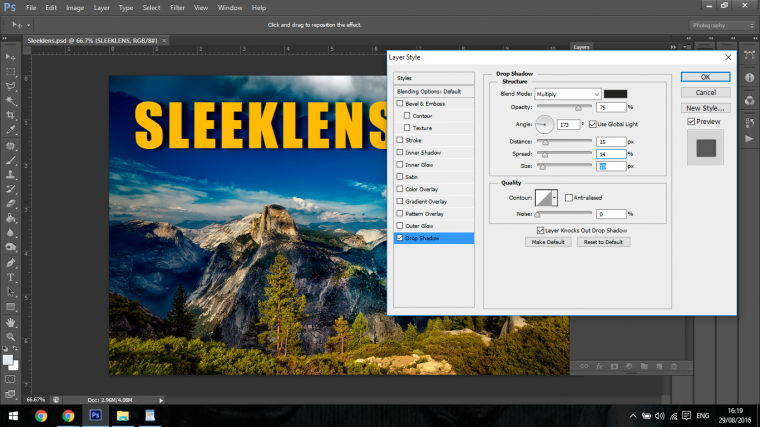Select the Sleeklens.psd document tab

coord(93,40)
